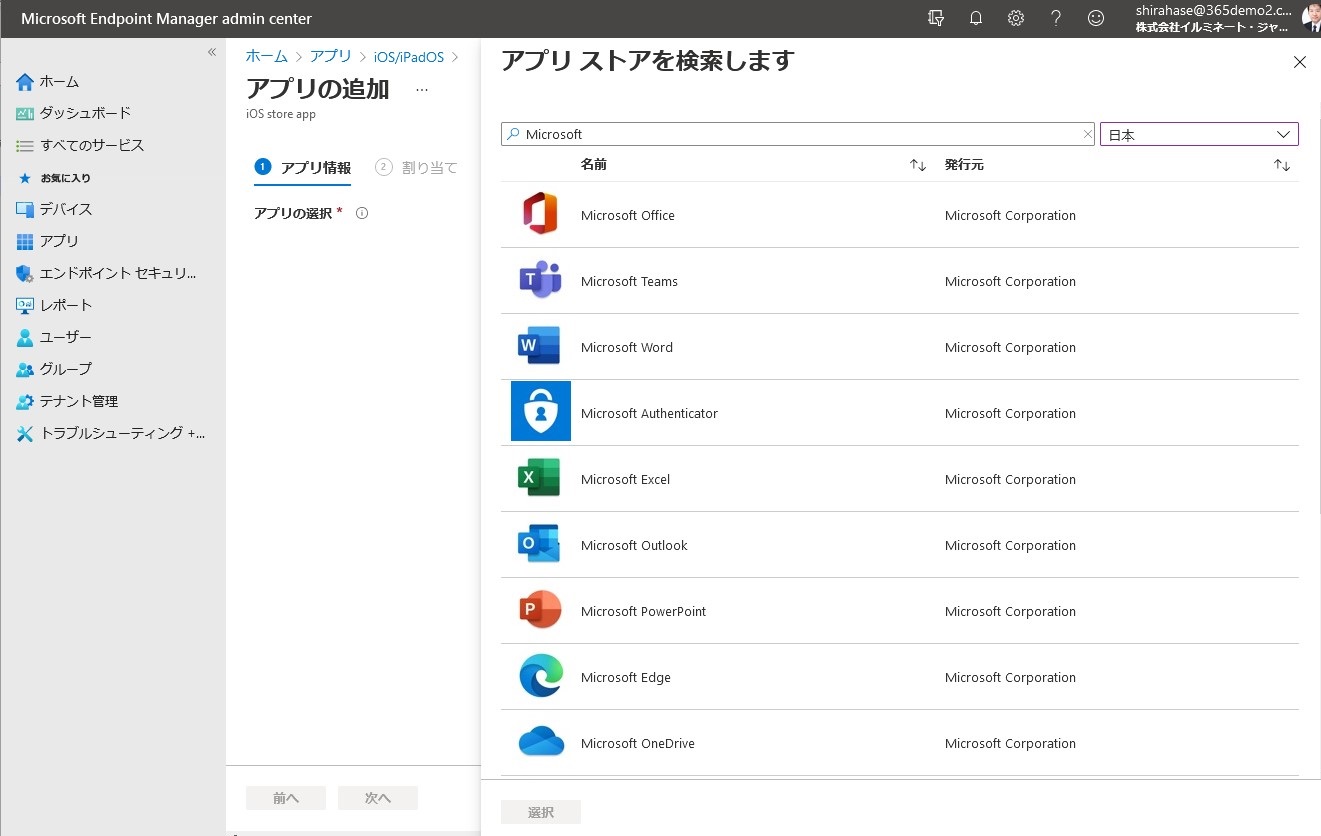Image resolution: width=1321 pixels, height=836 pixels.
Task: Click the Microsoft search input field
Action: click(798, 134)
